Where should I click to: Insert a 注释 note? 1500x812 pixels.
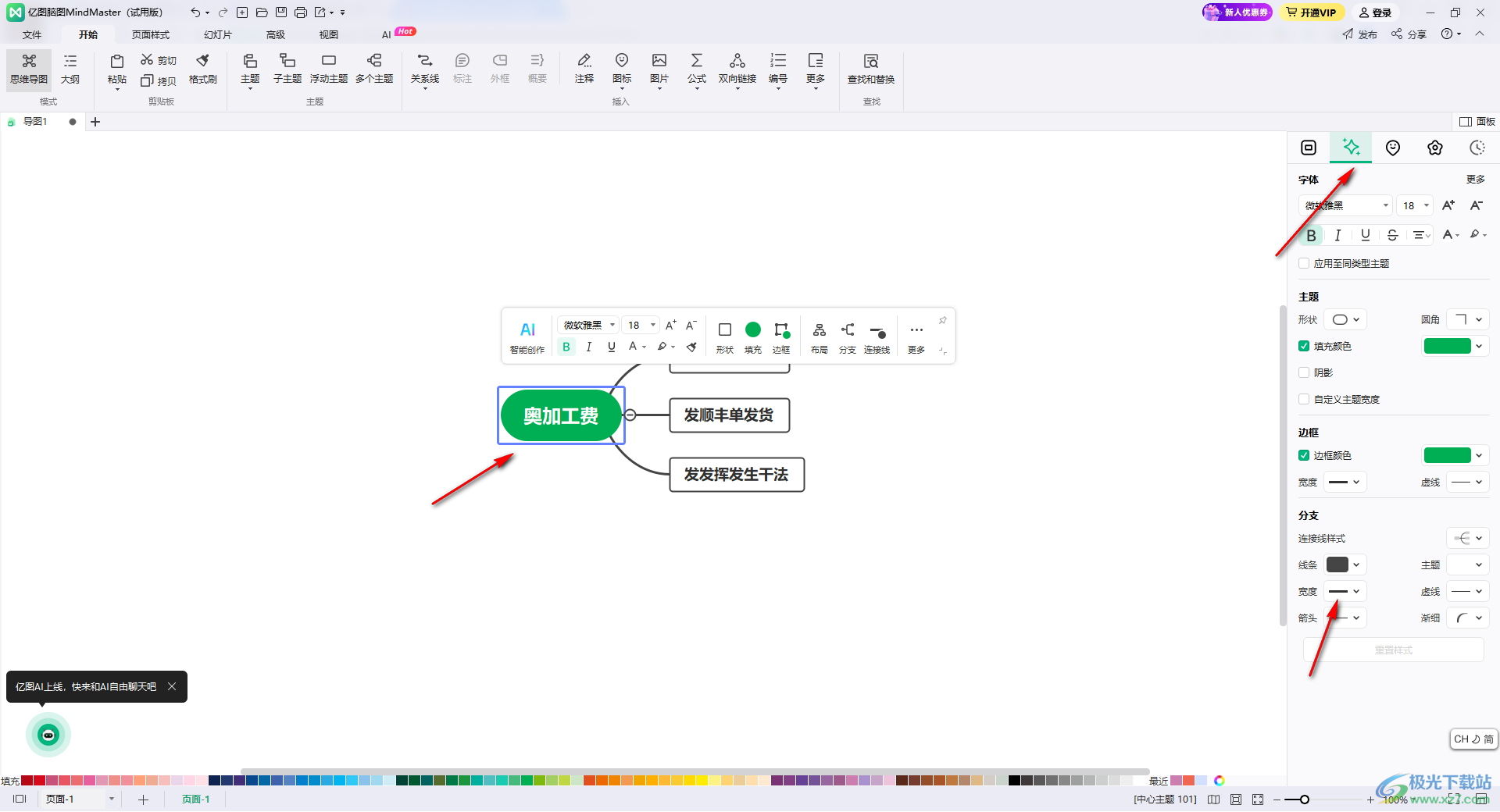584,69
